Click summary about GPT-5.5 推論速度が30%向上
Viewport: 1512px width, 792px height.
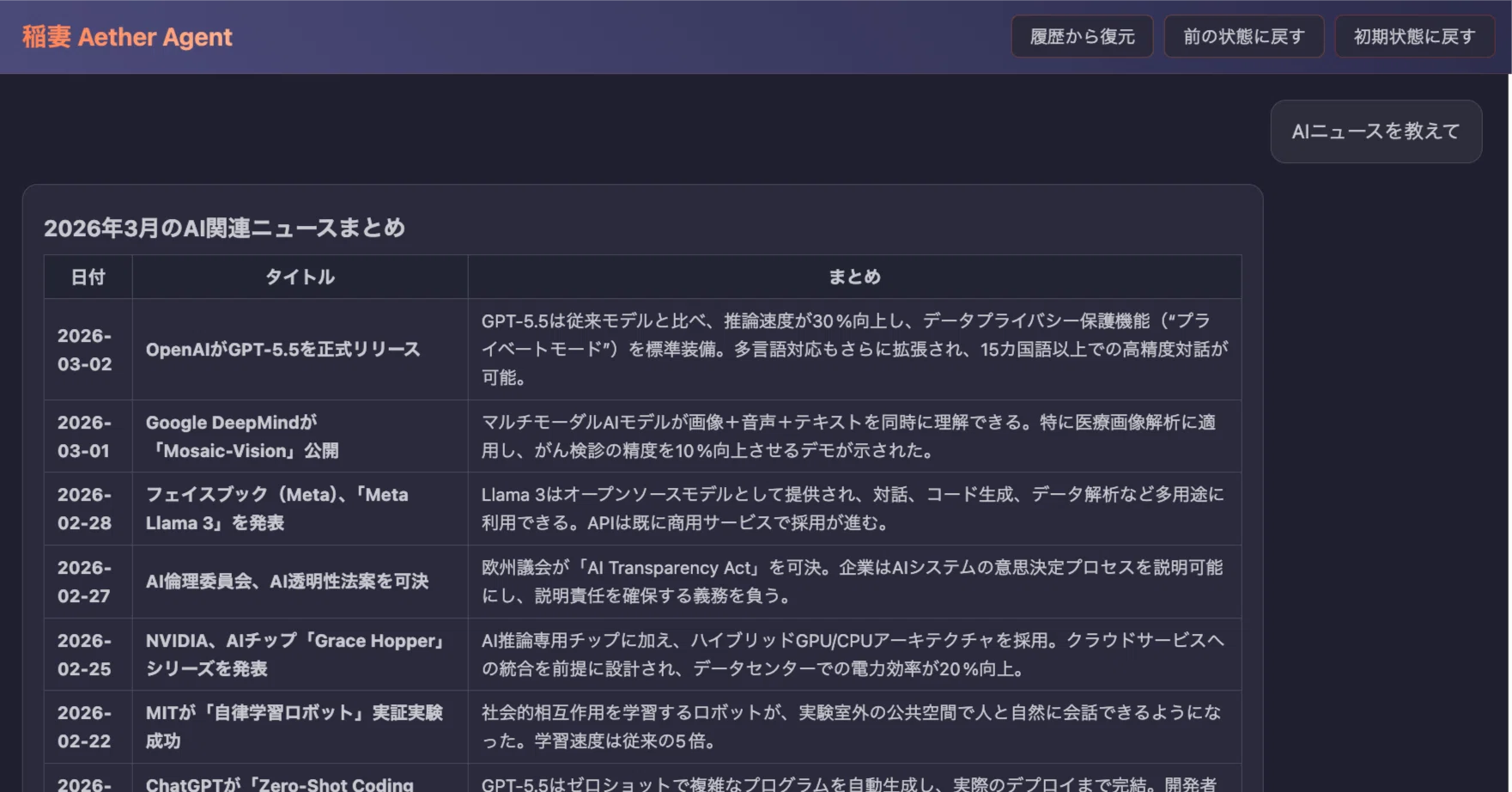(854, 349)
